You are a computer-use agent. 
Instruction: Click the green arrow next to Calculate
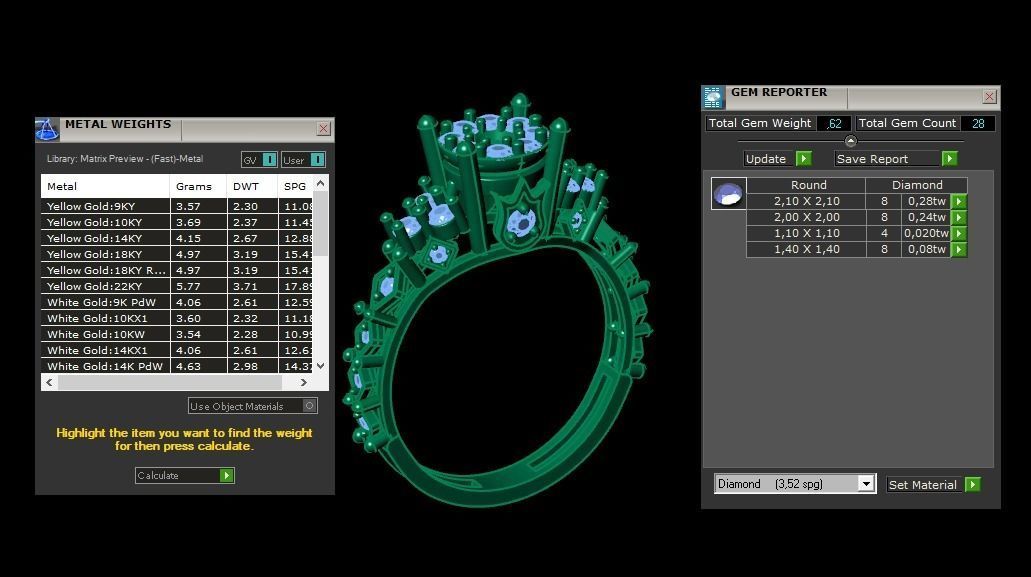point(227,475)
